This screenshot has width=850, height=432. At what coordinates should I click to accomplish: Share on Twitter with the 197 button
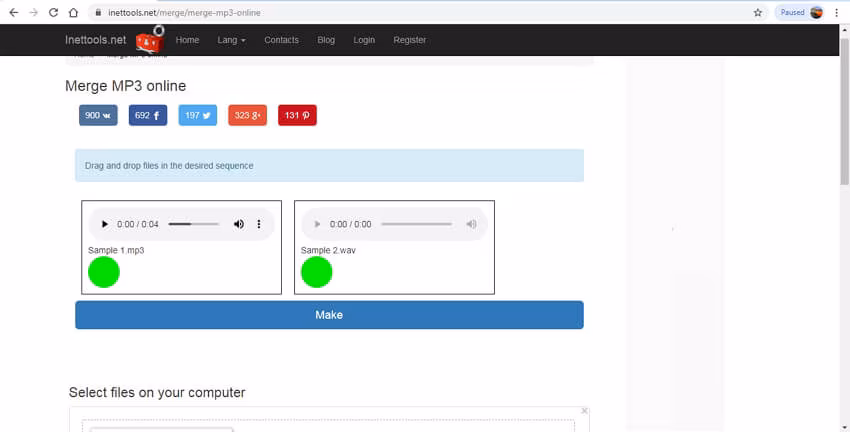pos(198,115)
